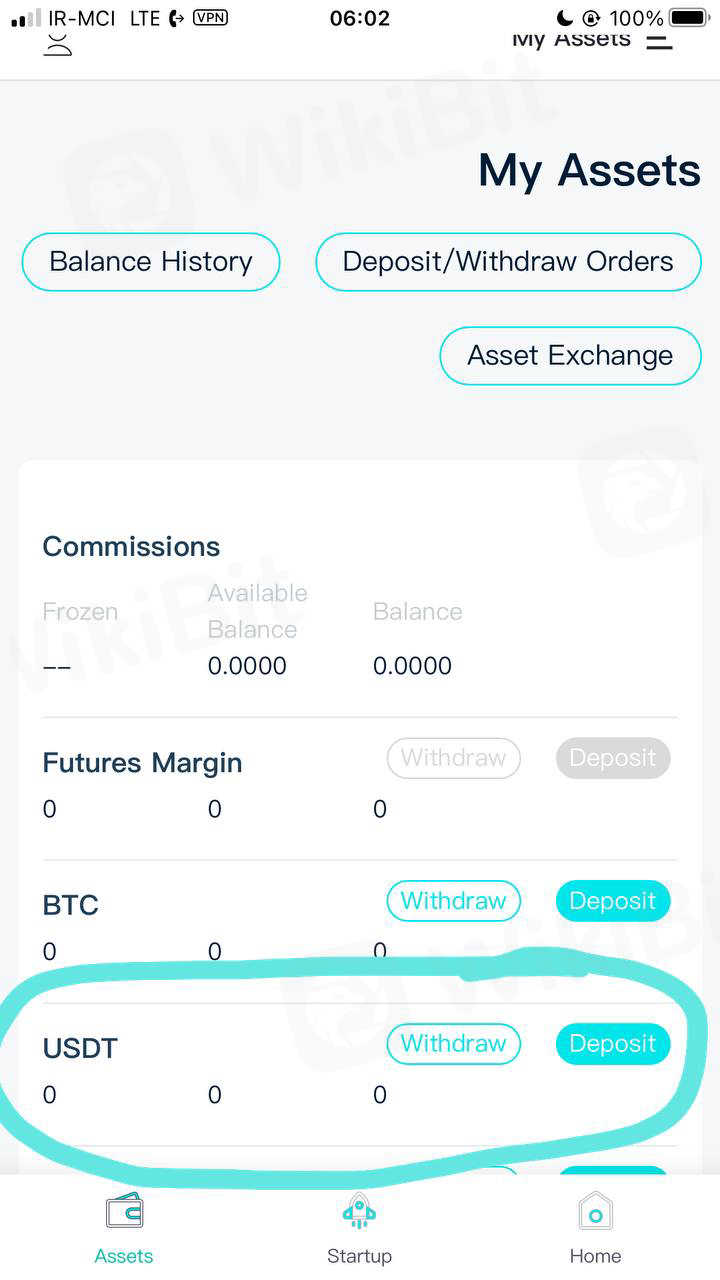Tap the profile icon at top left
Image resolution: width=720 pixels, height=1280 pixels.
click(x=58, y=43)
